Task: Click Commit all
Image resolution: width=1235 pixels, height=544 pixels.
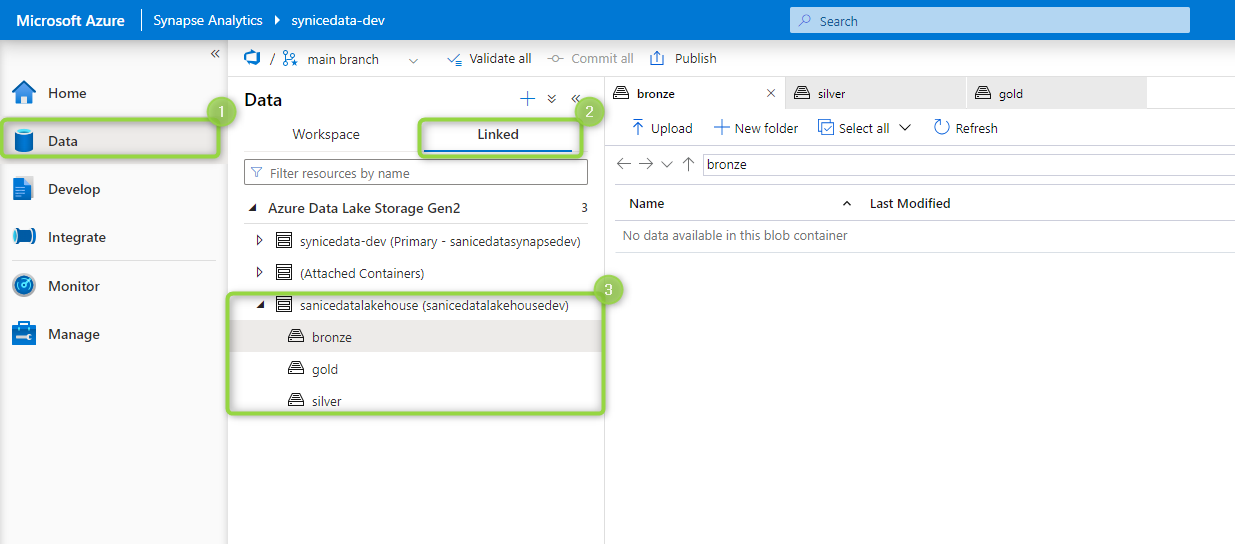Action: tap(591, 59)
